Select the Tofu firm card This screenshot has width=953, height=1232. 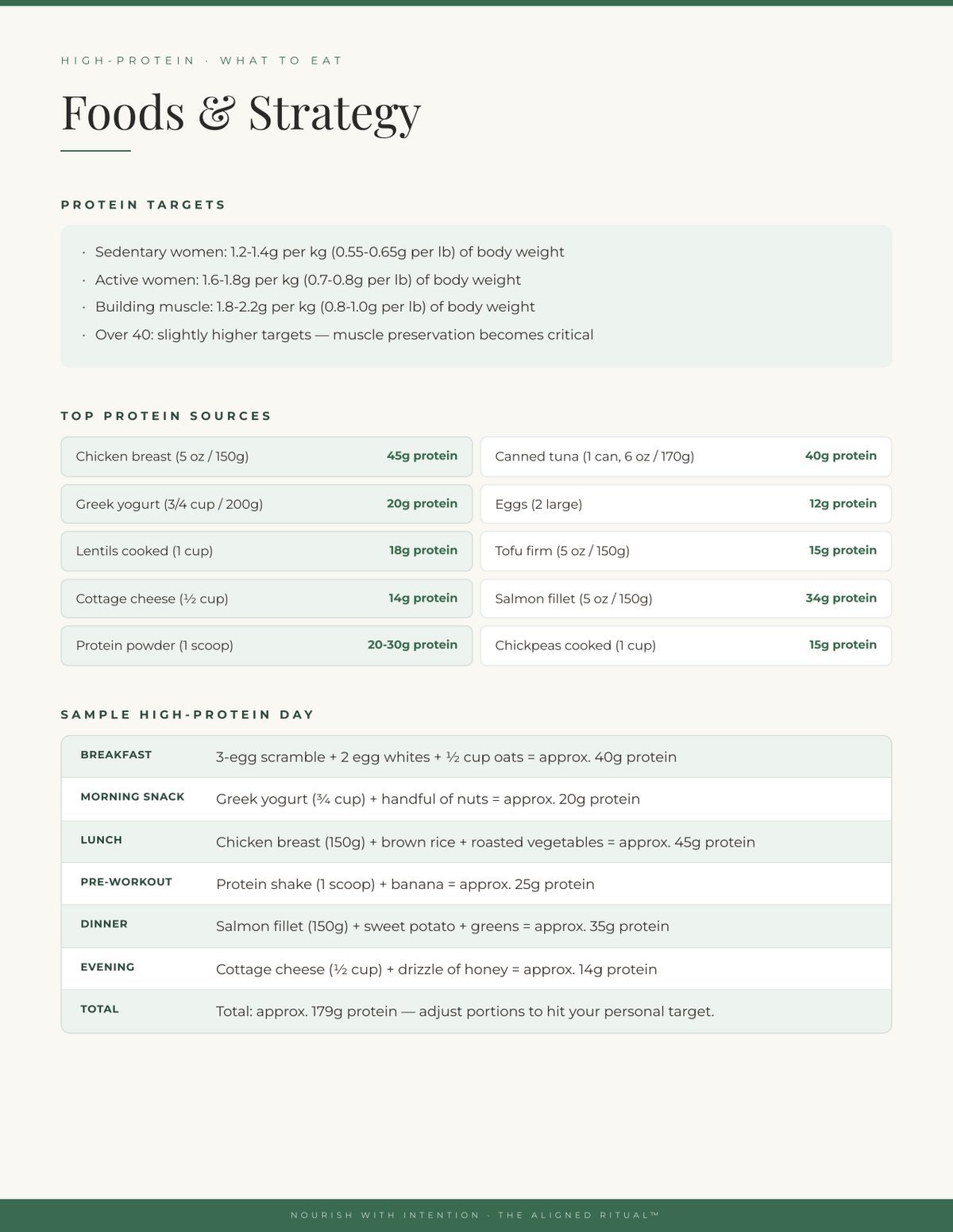click(x=686, y=551)
